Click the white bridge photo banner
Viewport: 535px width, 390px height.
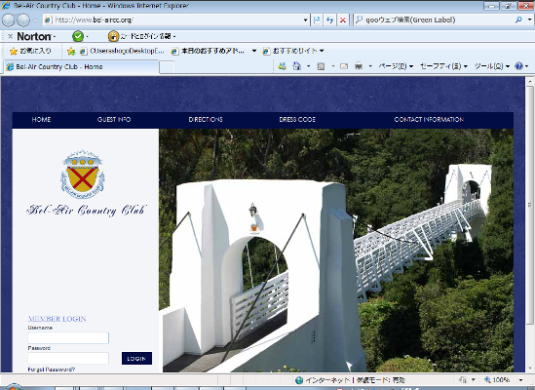point(336,250)
